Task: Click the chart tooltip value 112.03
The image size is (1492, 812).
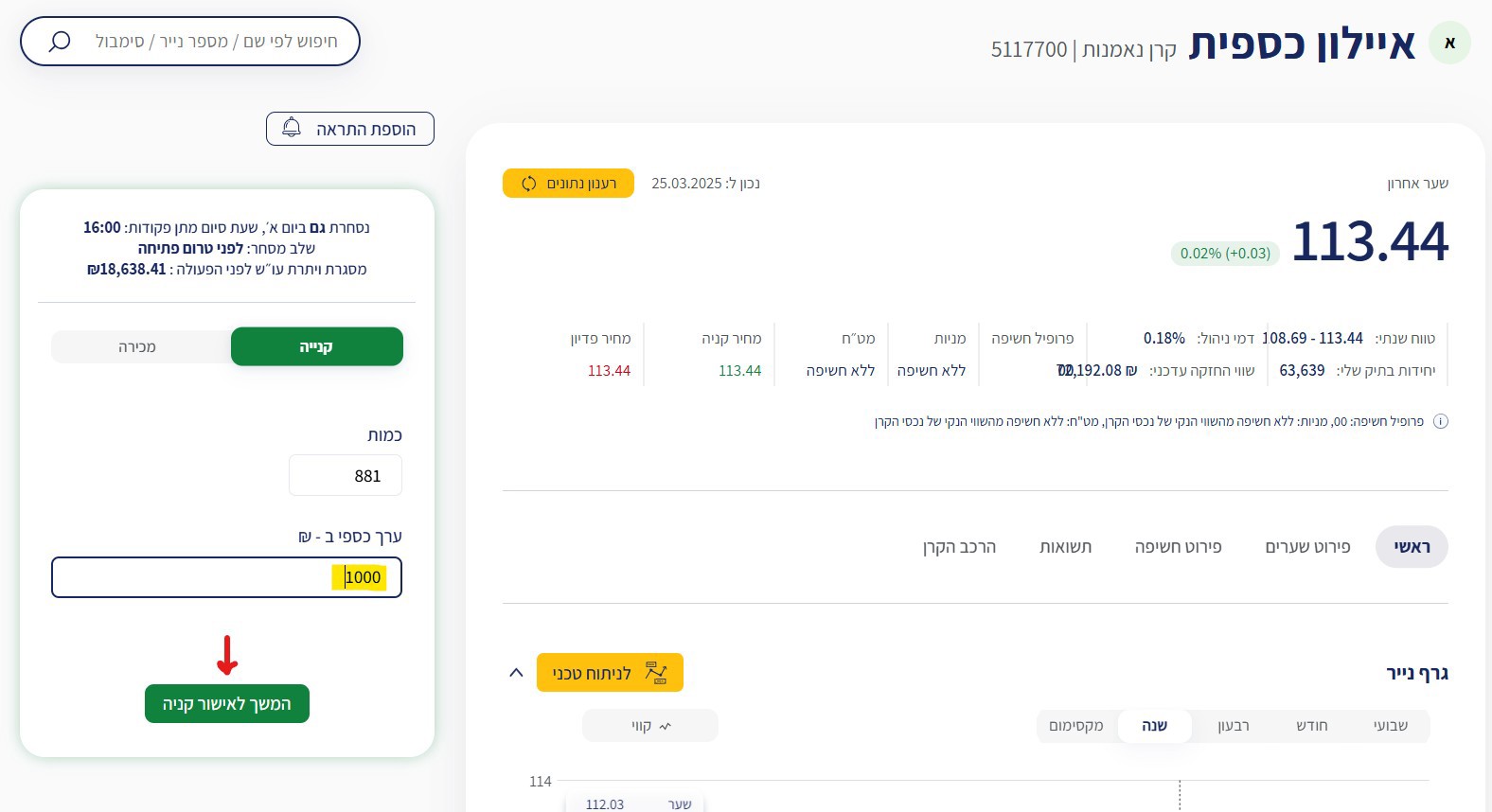Action: pos(605,804)
